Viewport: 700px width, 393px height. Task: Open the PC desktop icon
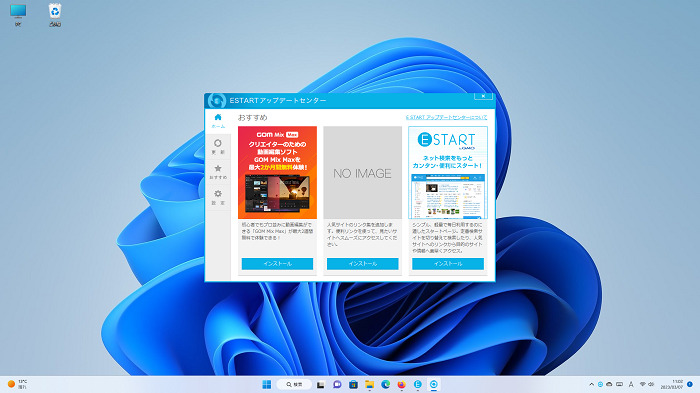[18, 15]
